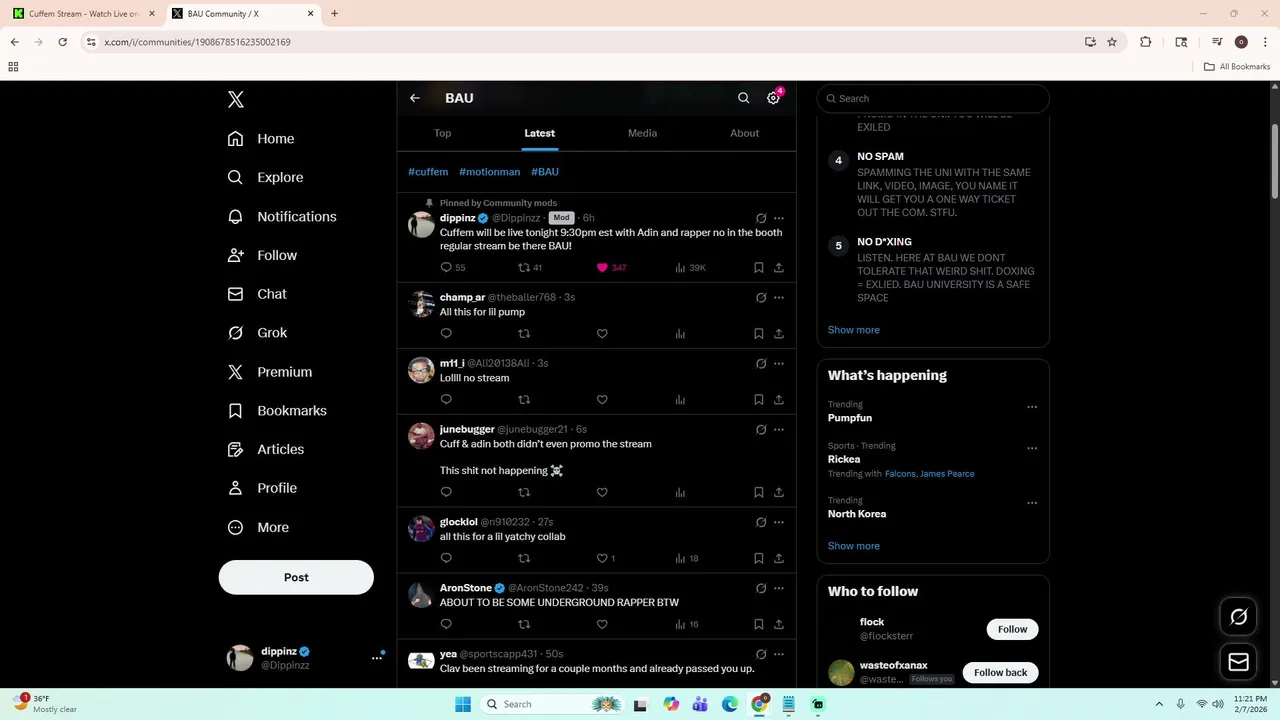Open account switcher dots beside dippinz

(x=377, y=657)
